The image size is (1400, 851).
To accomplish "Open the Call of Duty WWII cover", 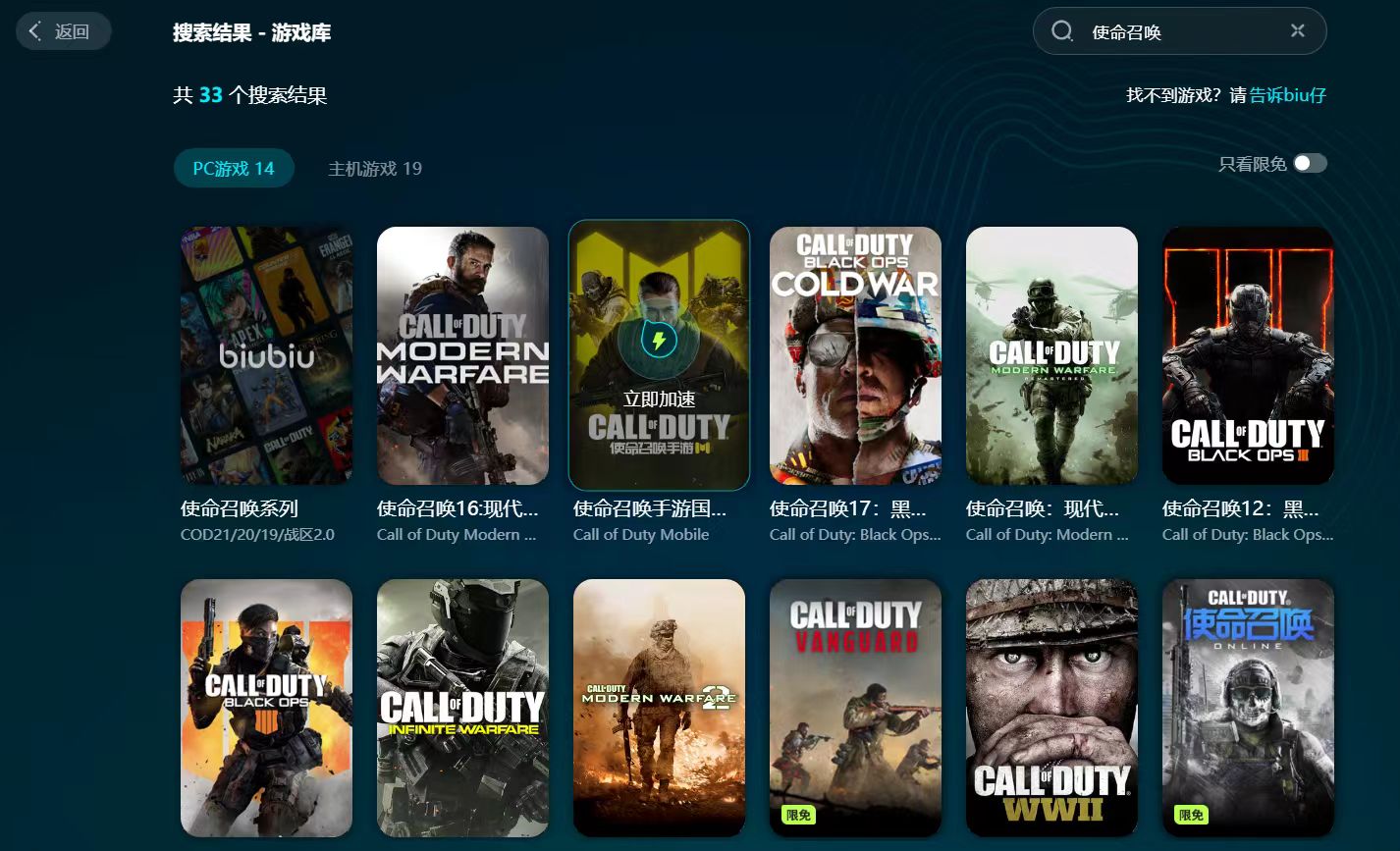I will coord(1051,708).
